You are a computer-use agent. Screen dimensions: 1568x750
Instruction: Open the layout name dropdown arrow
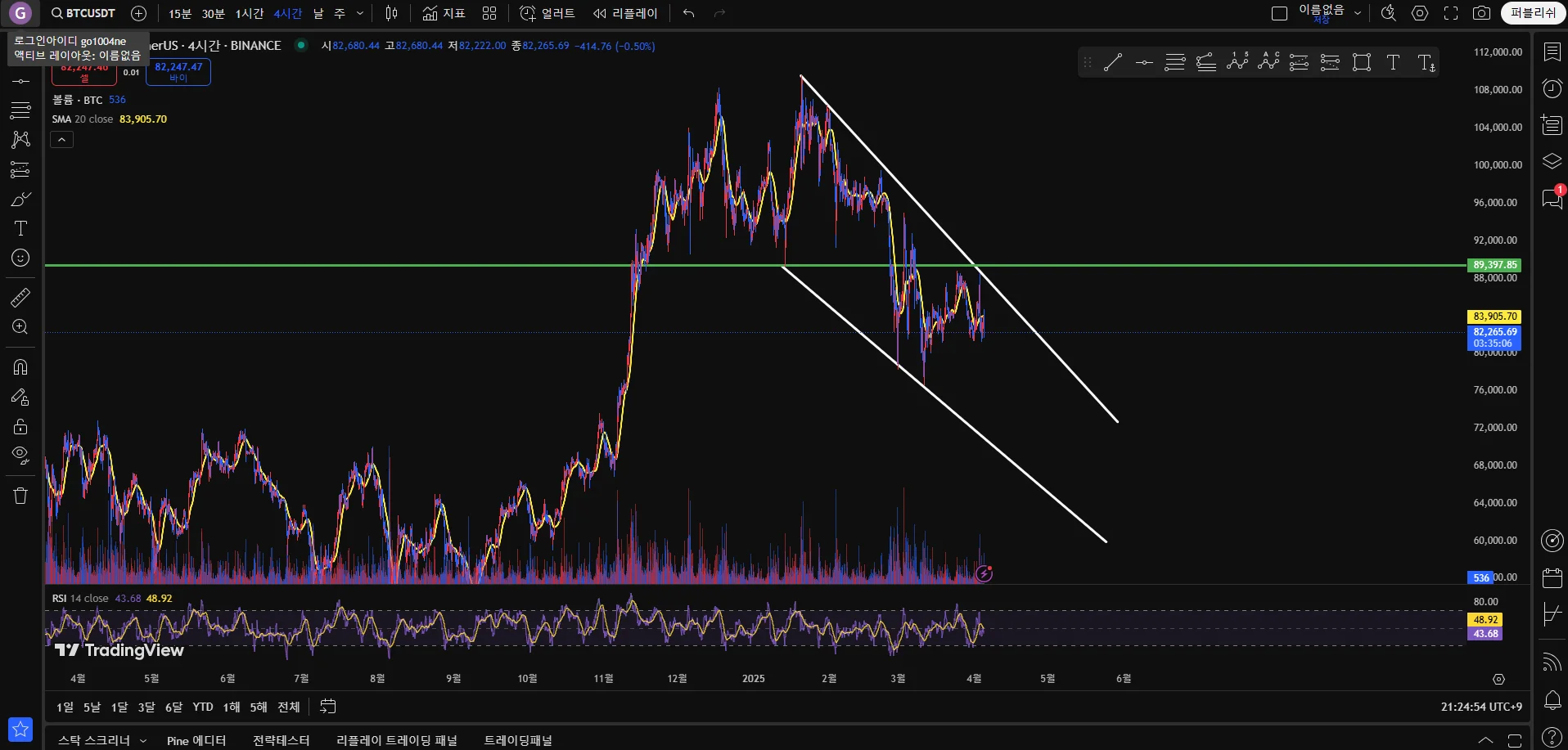pyautogui.click(x=1358, y=13)
